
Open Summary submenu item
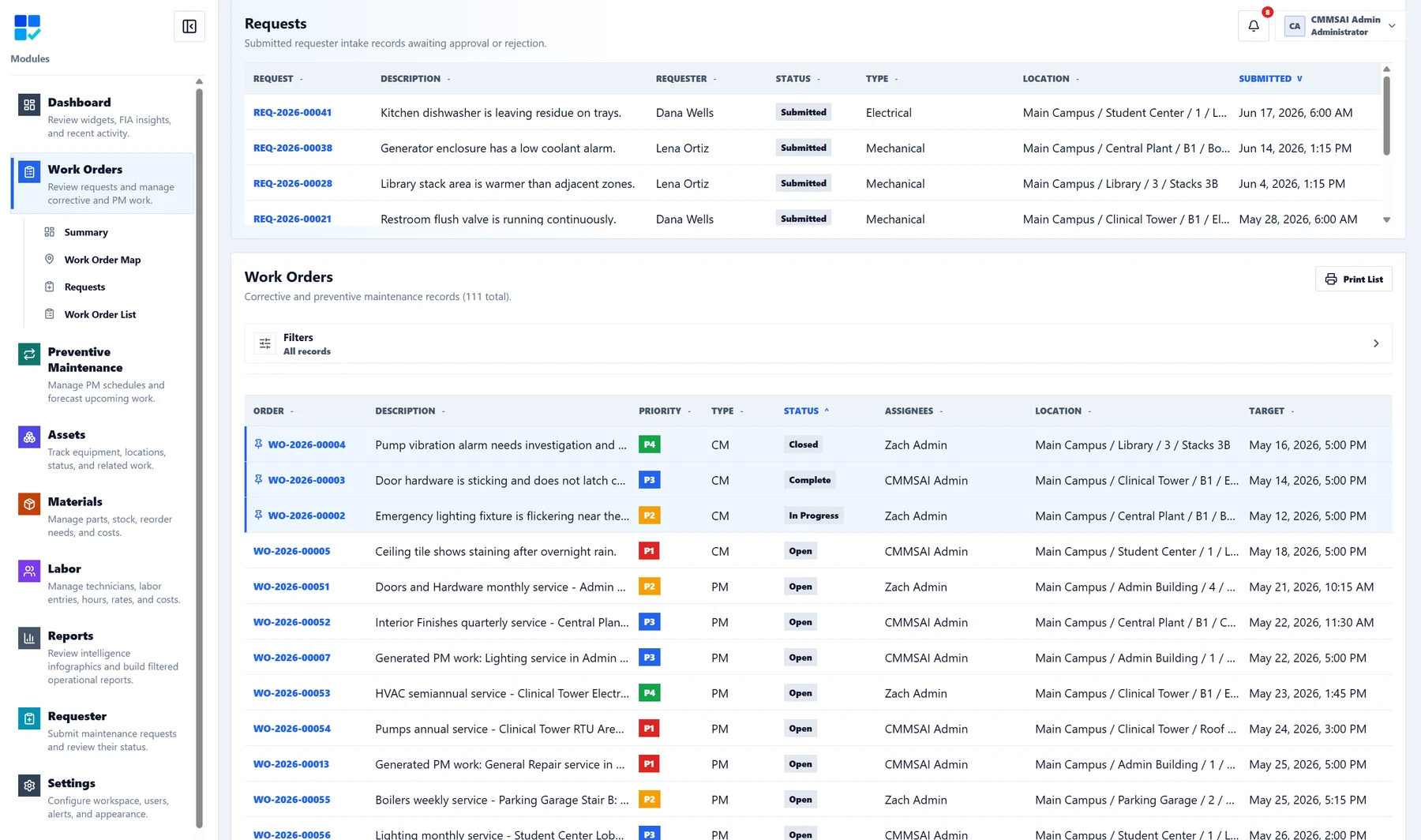tap(86, 232)
